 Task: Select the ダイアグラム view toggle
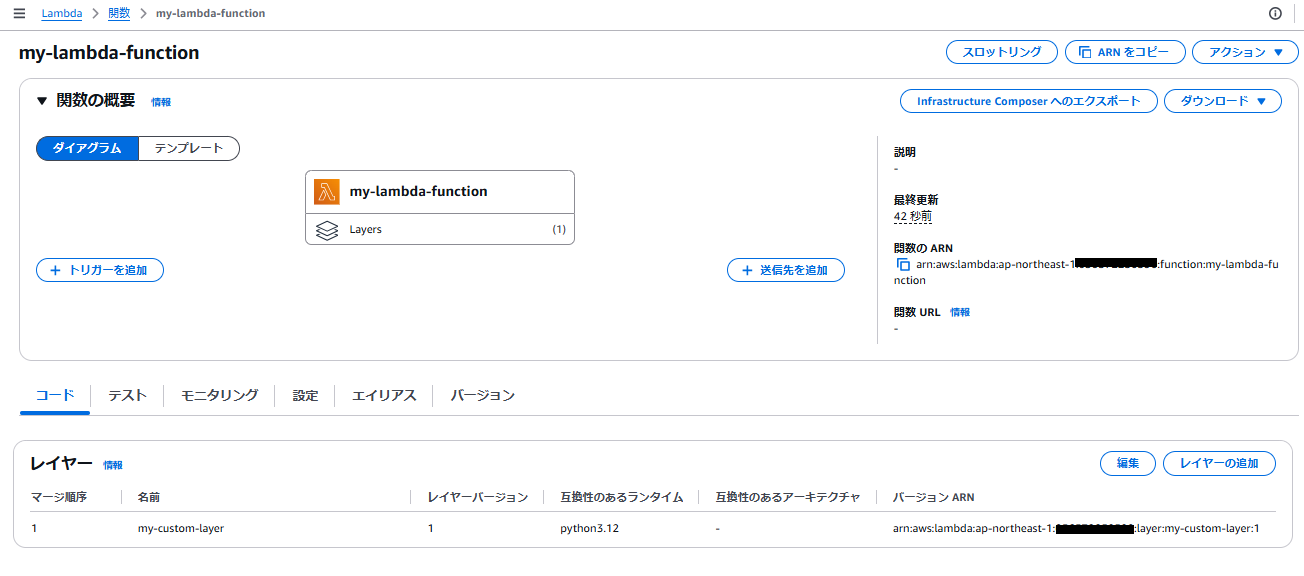87,148
